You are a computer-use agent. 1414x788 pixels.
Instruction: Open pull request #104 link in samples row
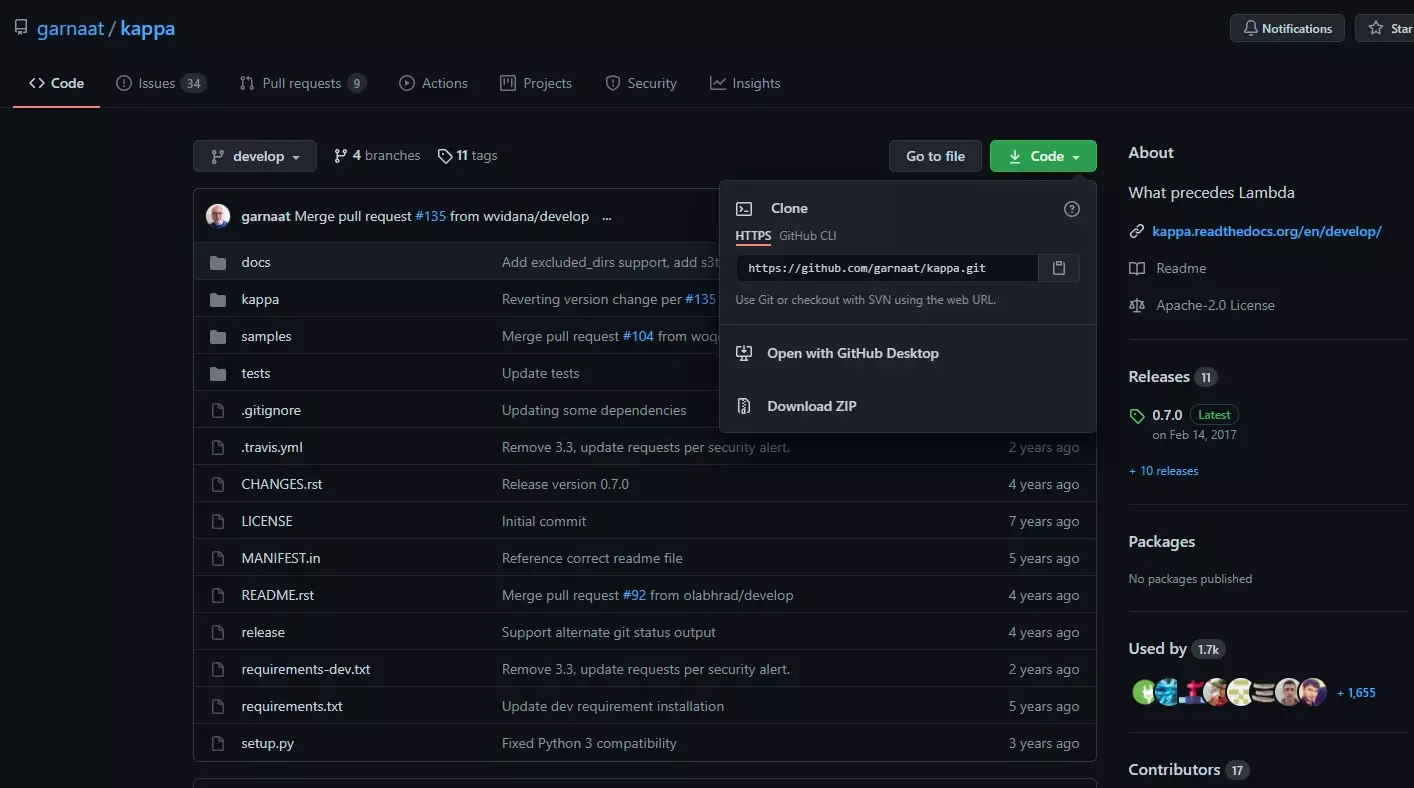pos(638,336)
